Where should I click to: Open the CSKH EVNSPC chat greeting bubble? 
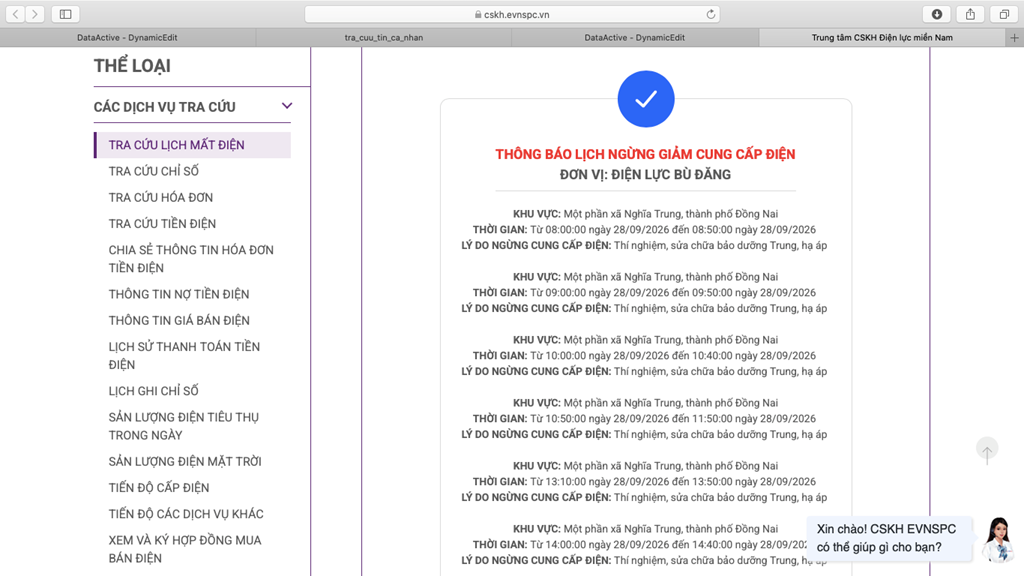[888, 539]
